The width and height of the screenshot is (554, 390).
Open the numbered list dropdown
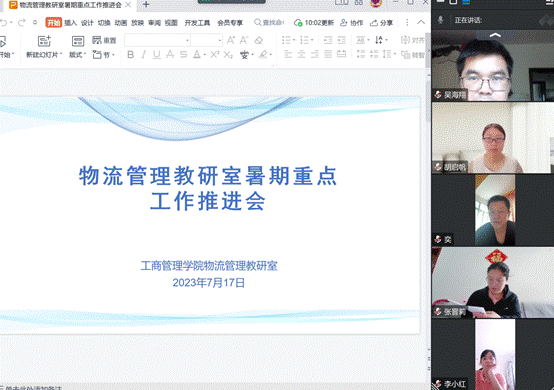coord(306,40)
